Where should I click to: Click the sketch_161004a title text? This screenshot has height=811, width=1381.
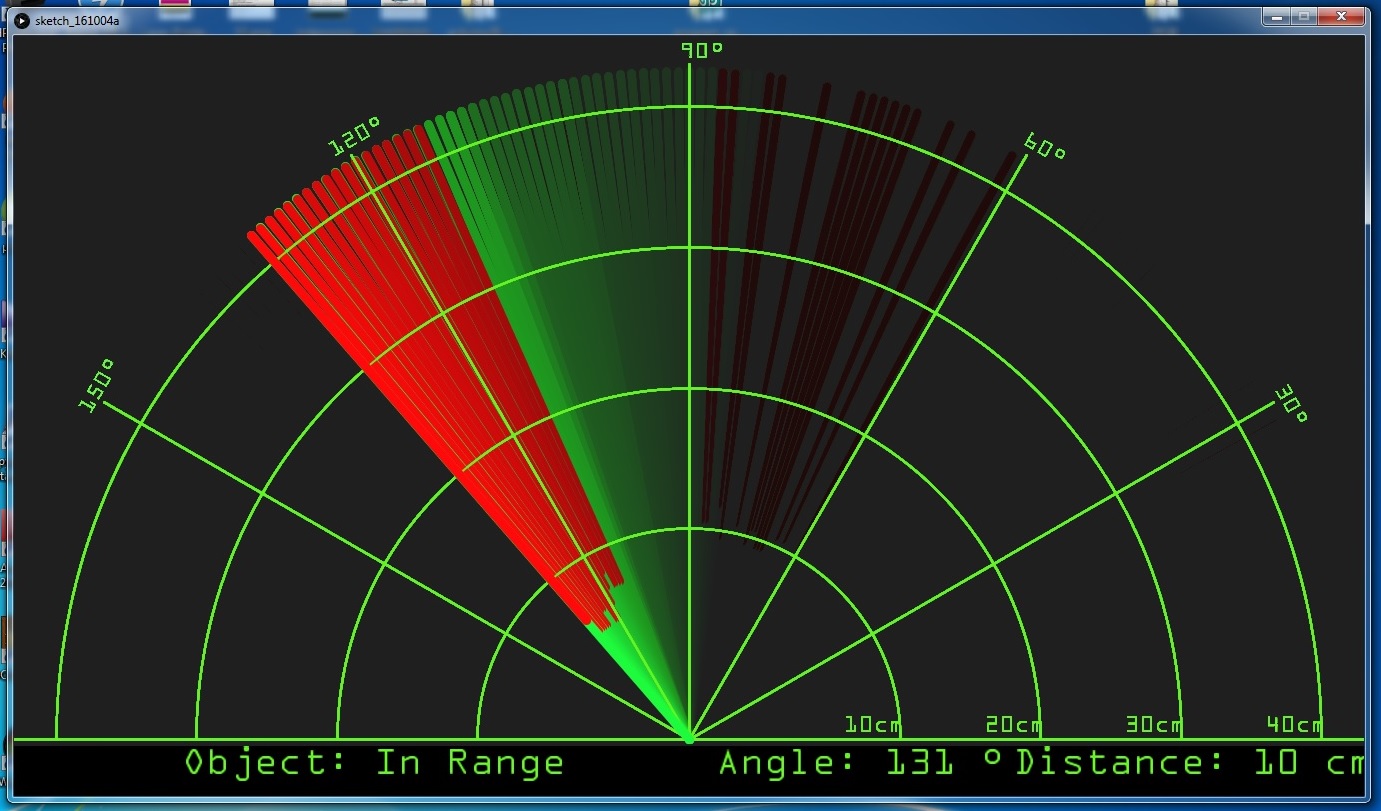(x=75, y=20)
